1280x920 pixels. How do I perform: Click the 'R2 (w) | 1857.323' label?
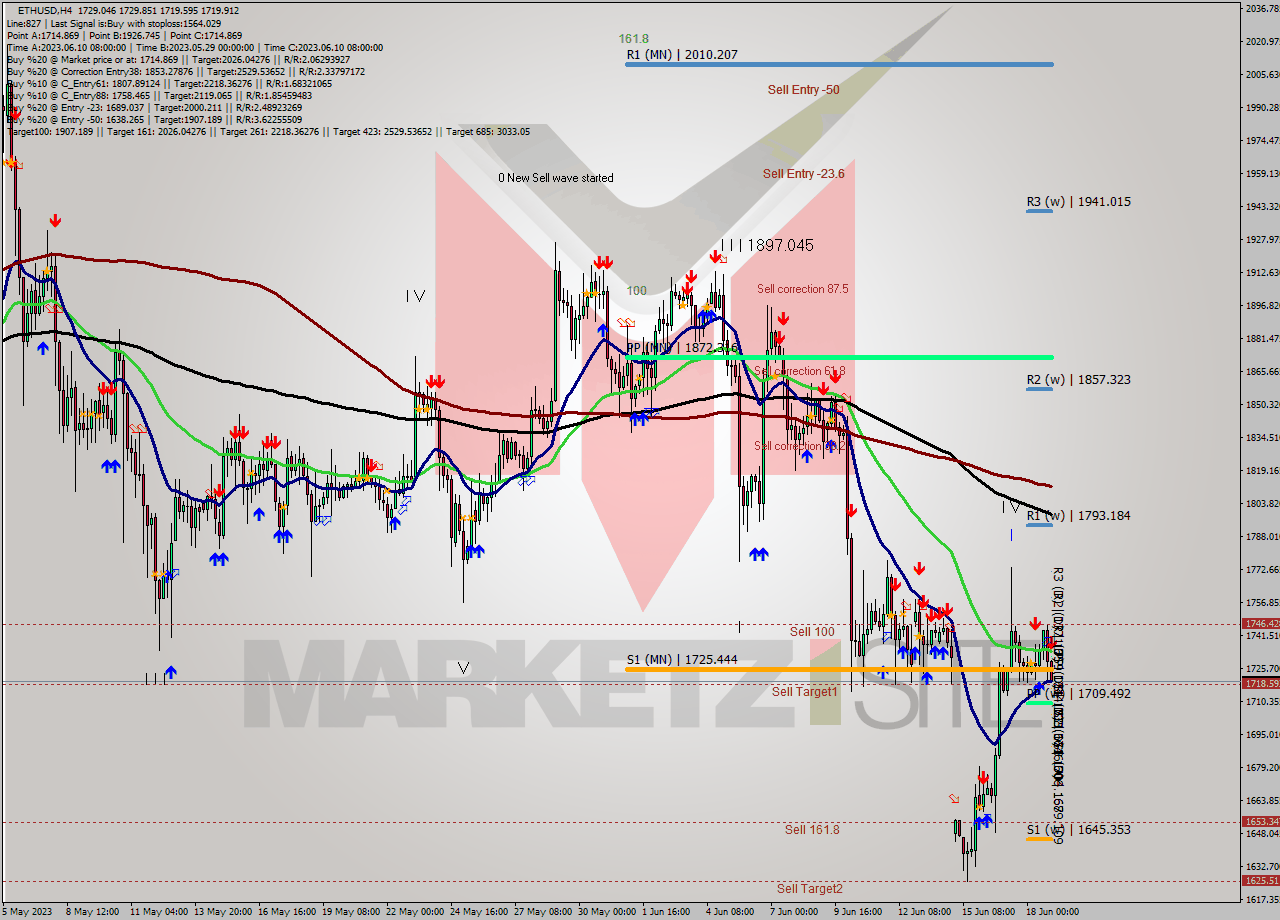point(1078,380)
